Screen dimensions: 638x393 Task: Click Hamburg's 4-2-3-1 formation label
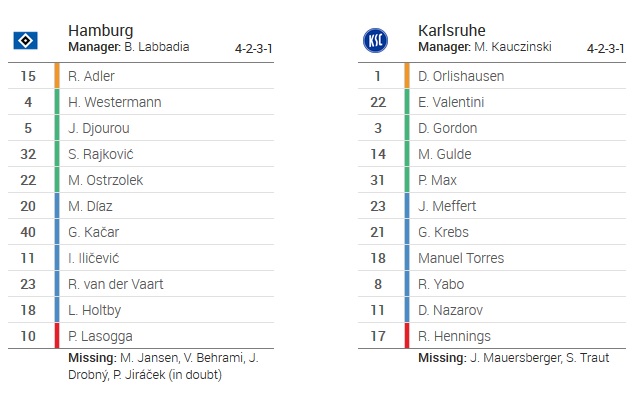pos(253,49)
